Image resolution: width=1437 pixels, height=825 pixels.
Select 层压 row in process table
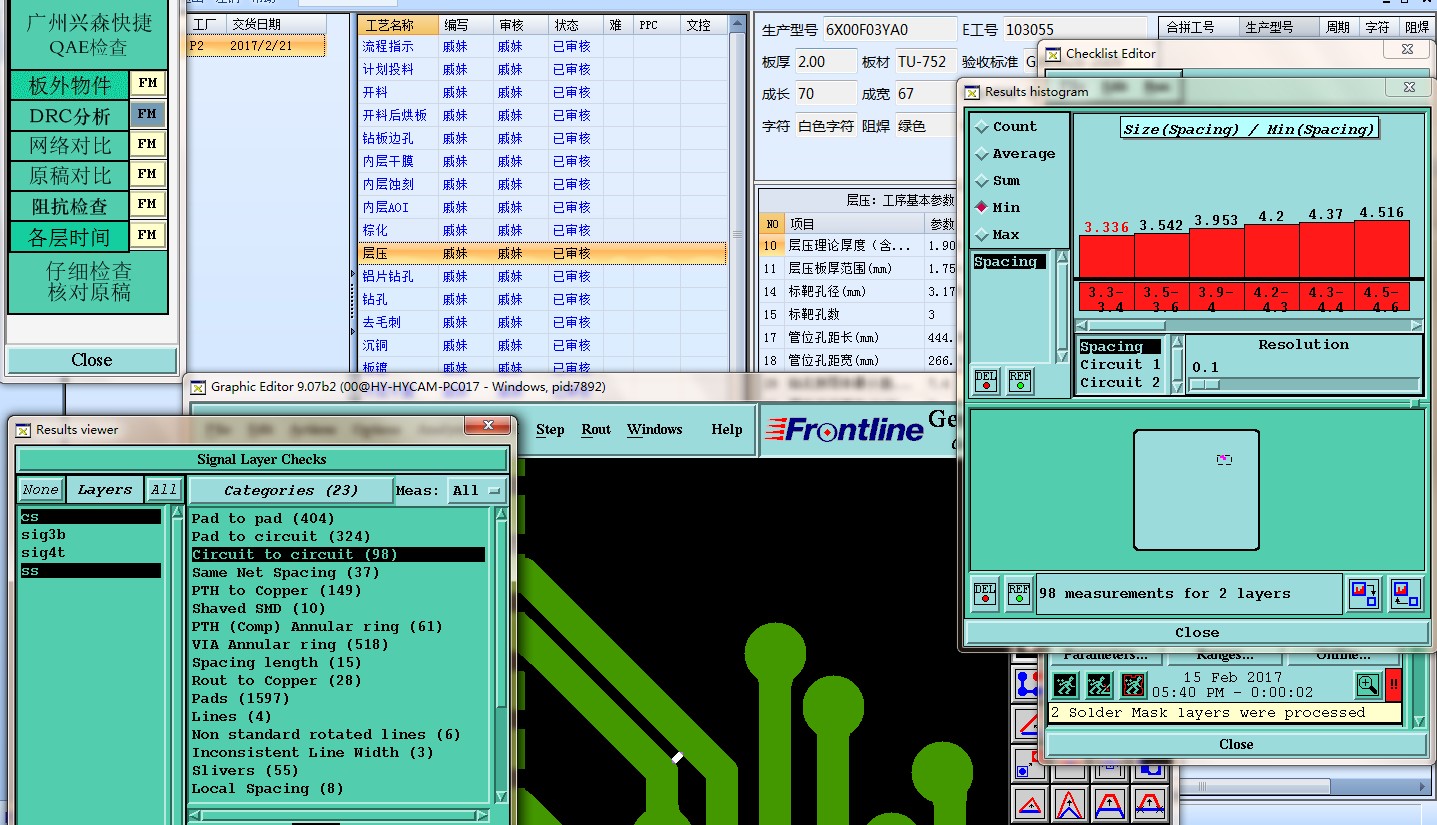tap(542, 253)
